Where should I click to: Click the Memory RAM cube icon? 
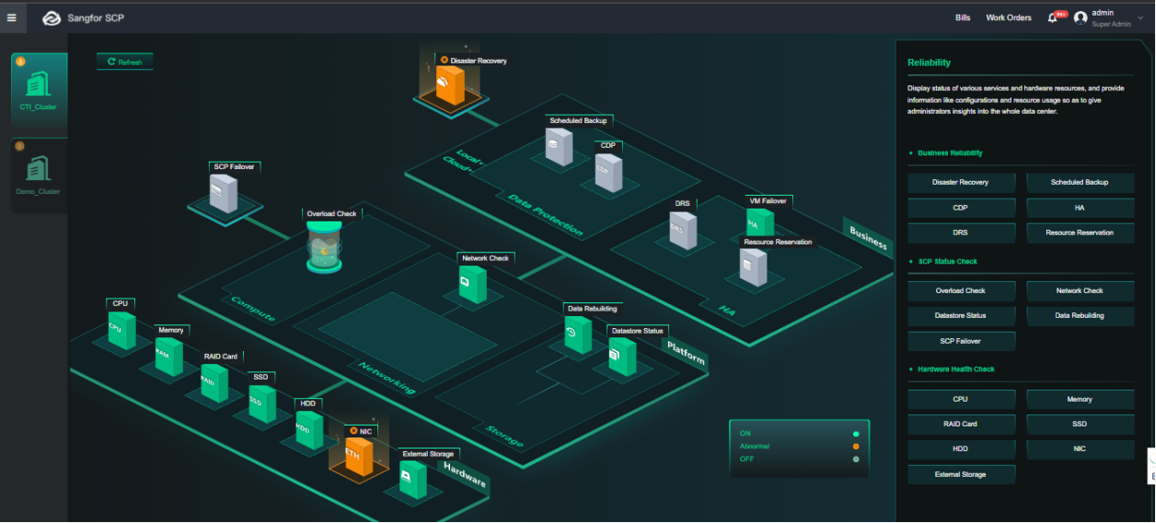click(x=169, y=356)
